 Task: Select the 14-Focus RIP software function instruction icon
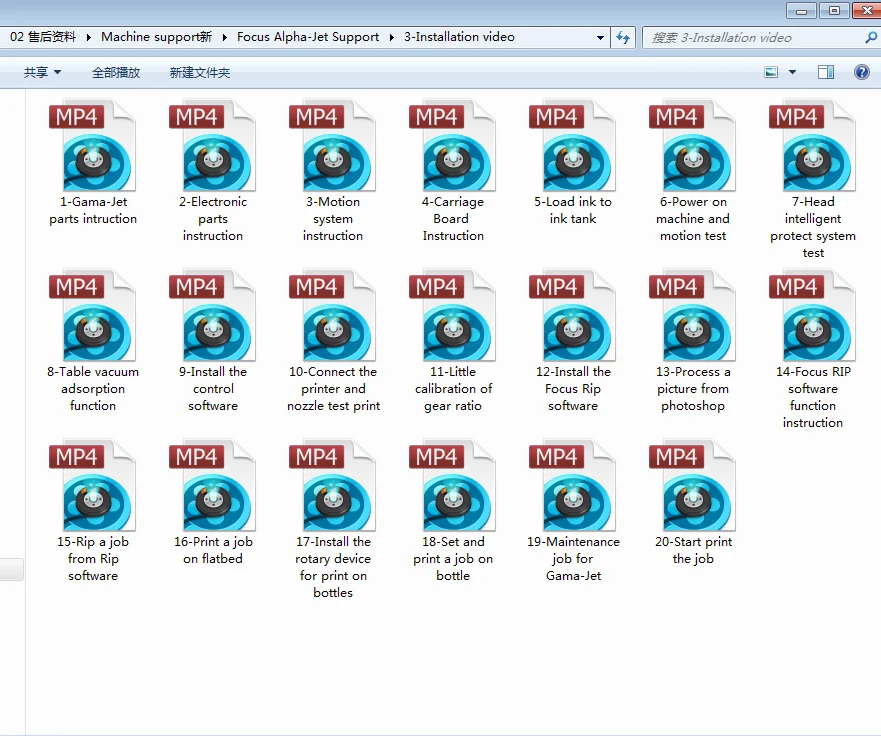[813, 316]
